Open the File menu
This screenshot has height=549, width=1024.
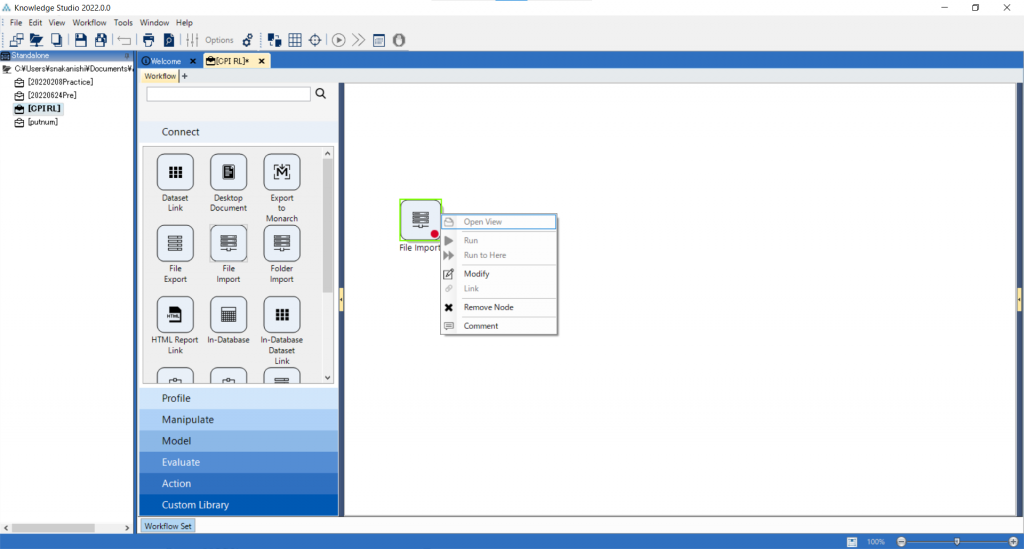point(16,22)
